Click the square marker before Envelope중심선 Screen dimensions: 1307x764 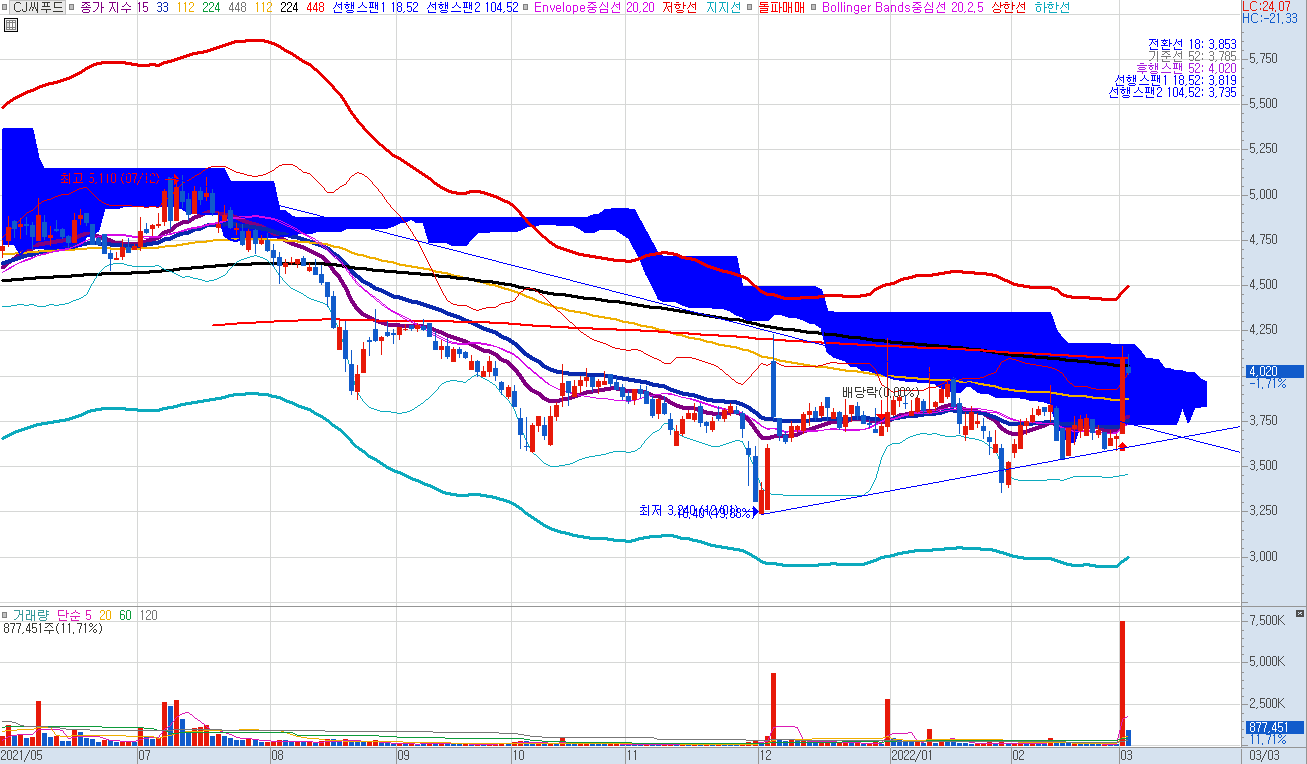pyautogui.click(x=527, y=7)
